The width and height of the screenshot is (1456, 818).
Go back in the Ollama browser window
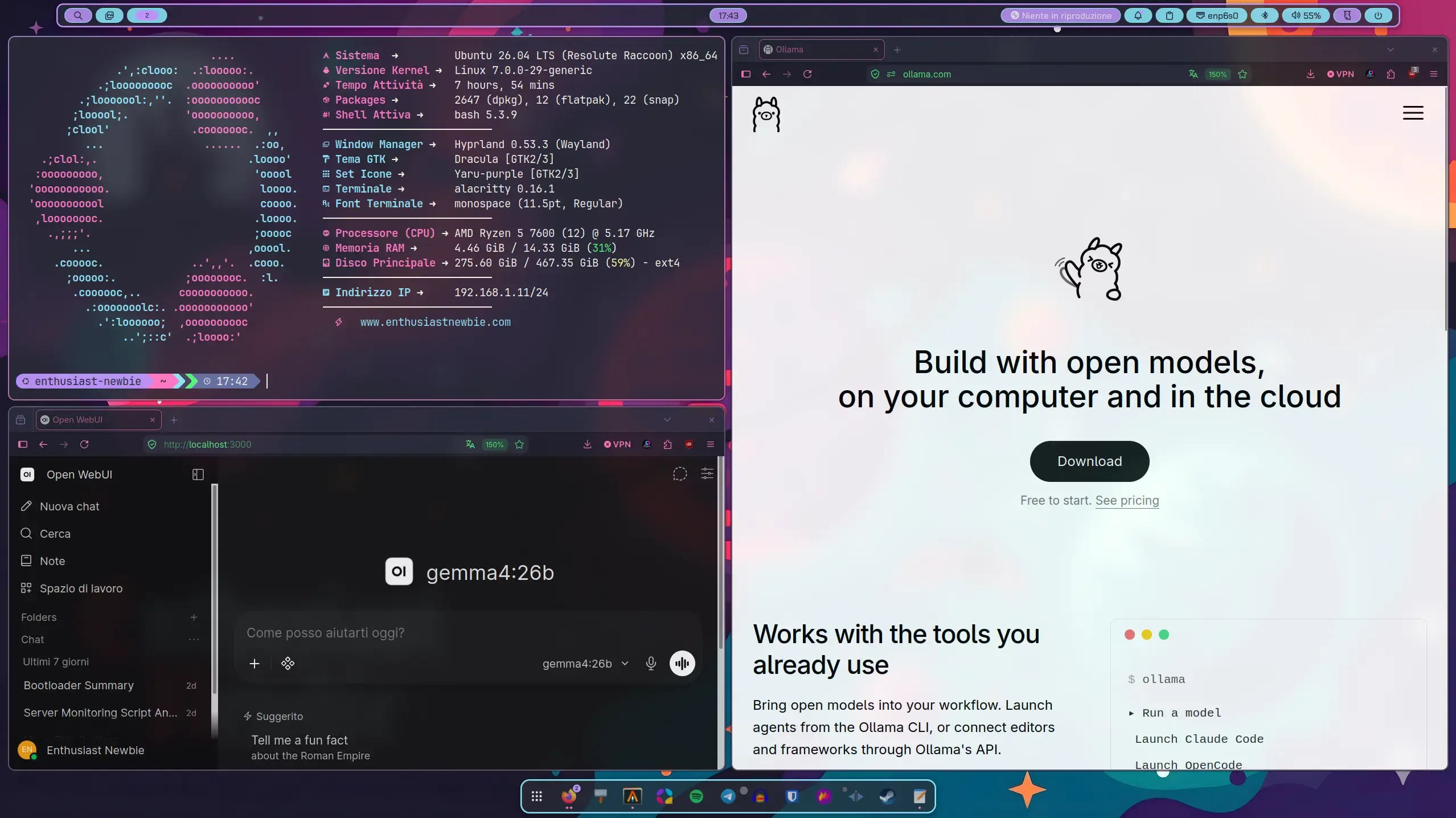click(x=766, y=74)
